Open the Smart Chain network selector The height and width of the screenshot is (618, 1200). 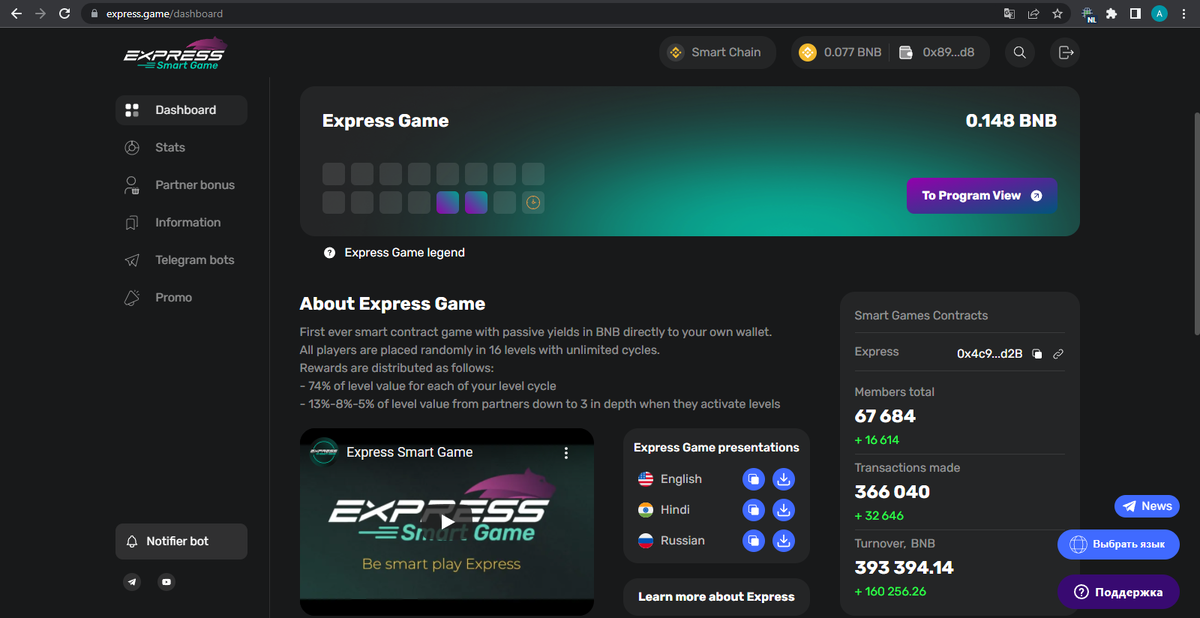(x=717, y=52)
